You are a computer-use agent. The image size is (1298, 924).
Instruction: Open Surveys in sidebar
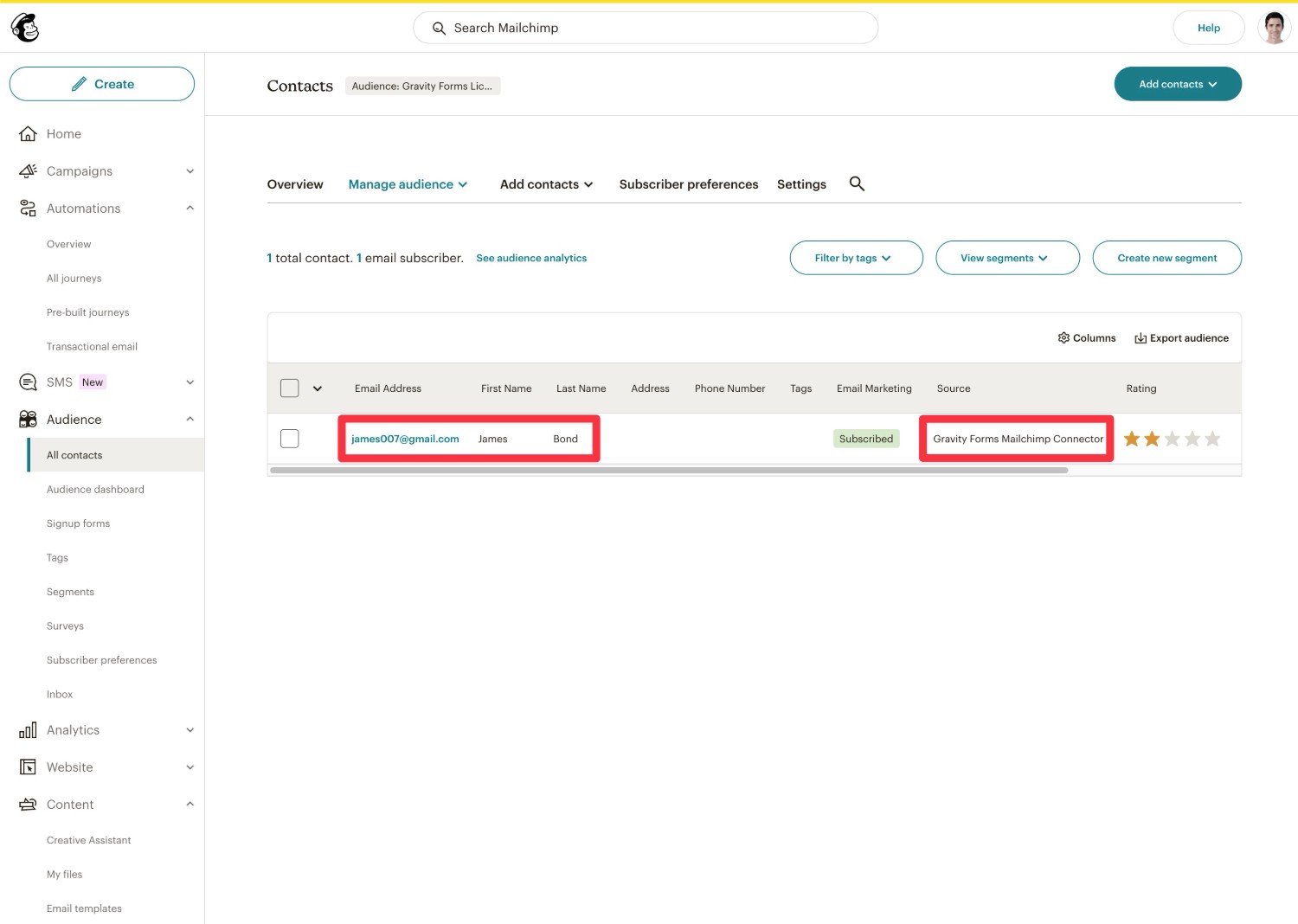click(65, 626)
